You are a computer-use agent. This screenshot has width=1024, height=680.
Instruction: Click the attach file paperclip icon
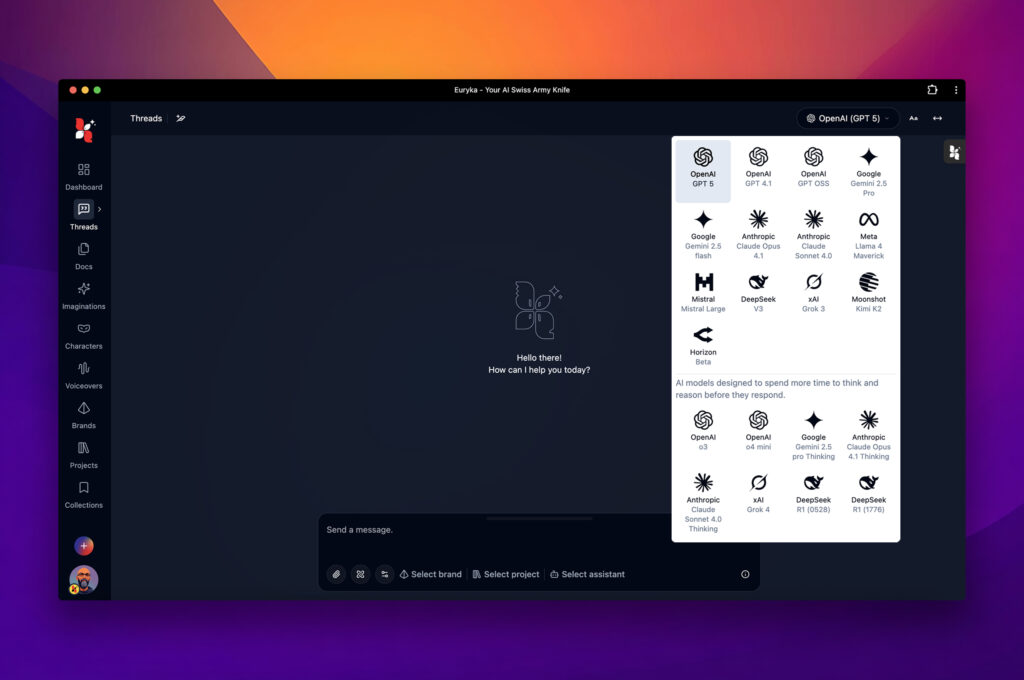337,574
